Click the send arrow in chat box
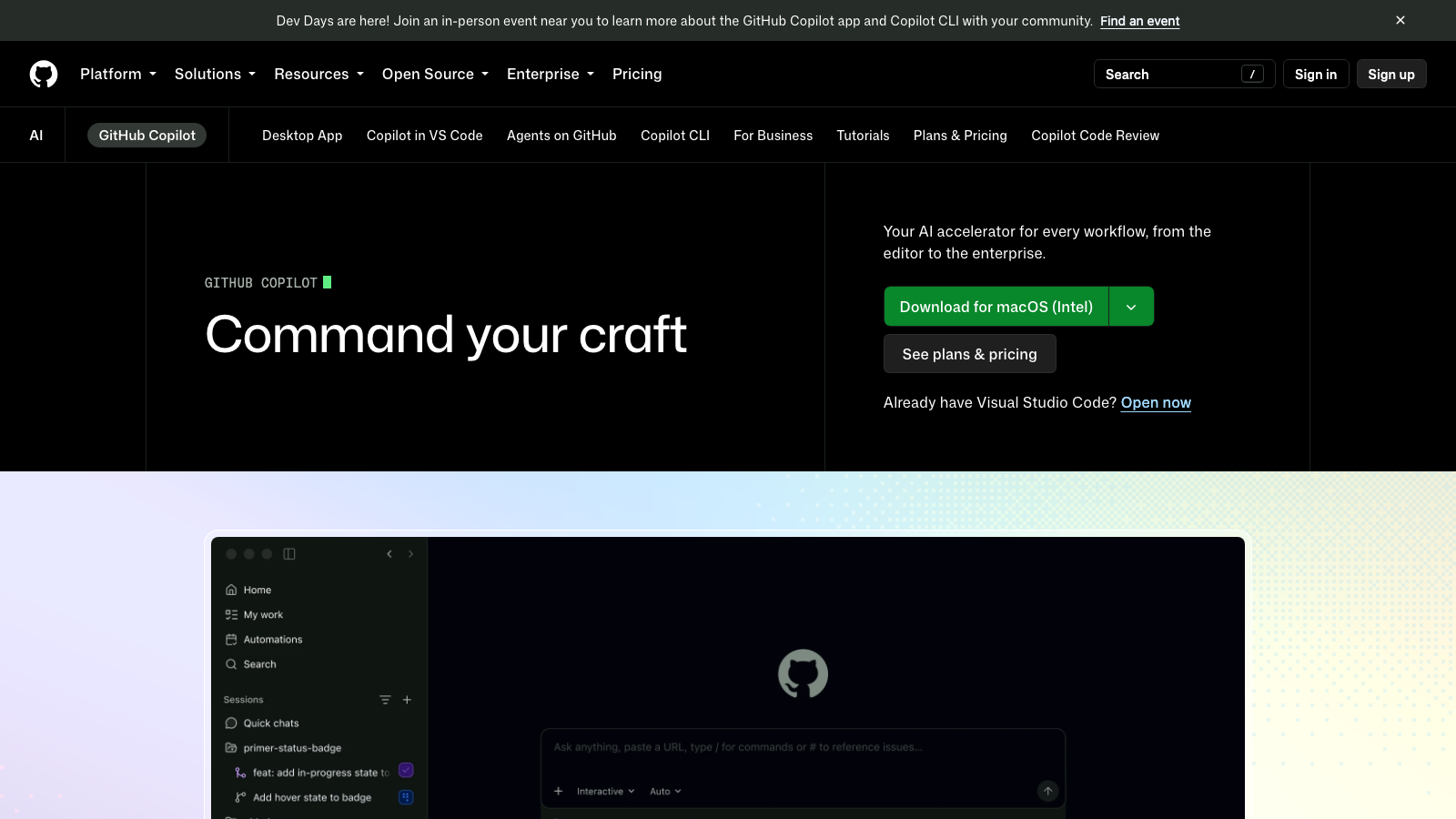 (x=1048, y=791)
